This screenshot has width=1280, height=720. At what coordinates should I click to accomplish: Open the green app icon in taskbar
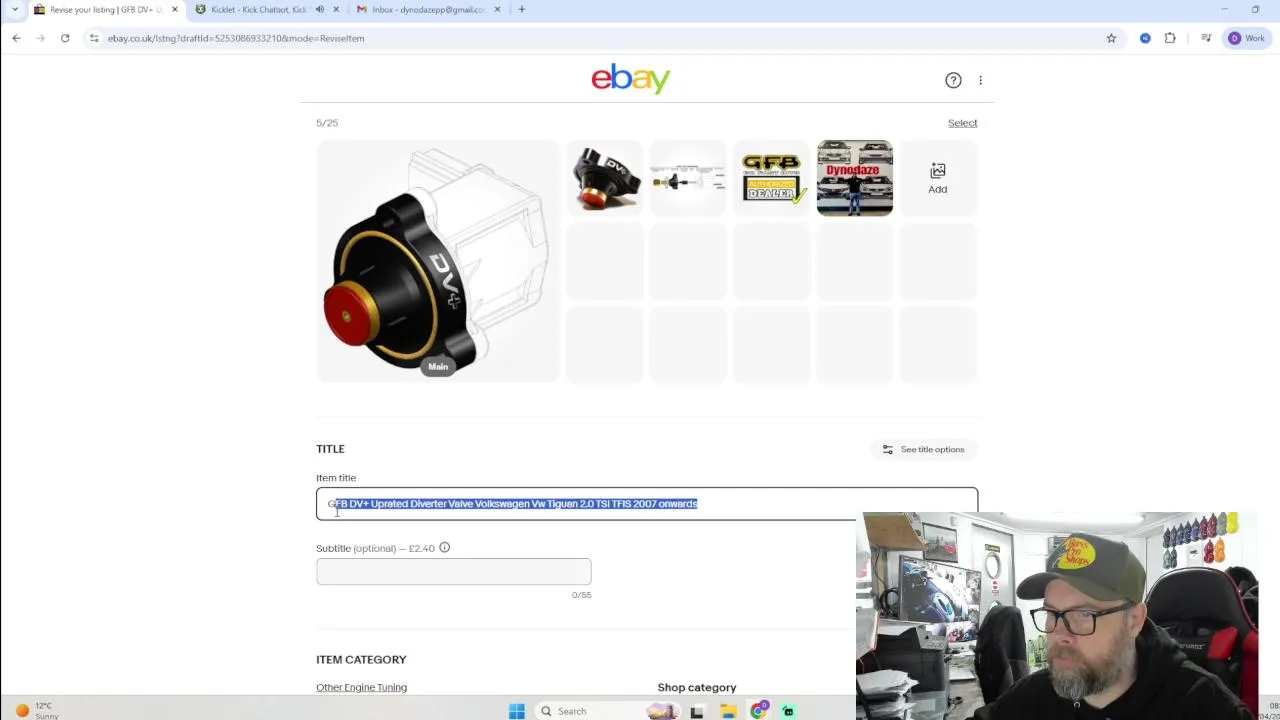[x=788, y=711]
